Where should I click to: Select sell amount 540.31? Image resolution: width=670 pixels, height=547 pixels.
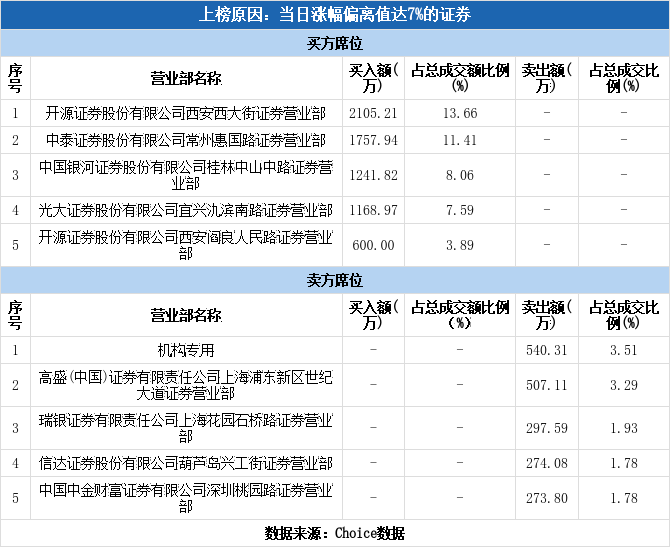547,350
